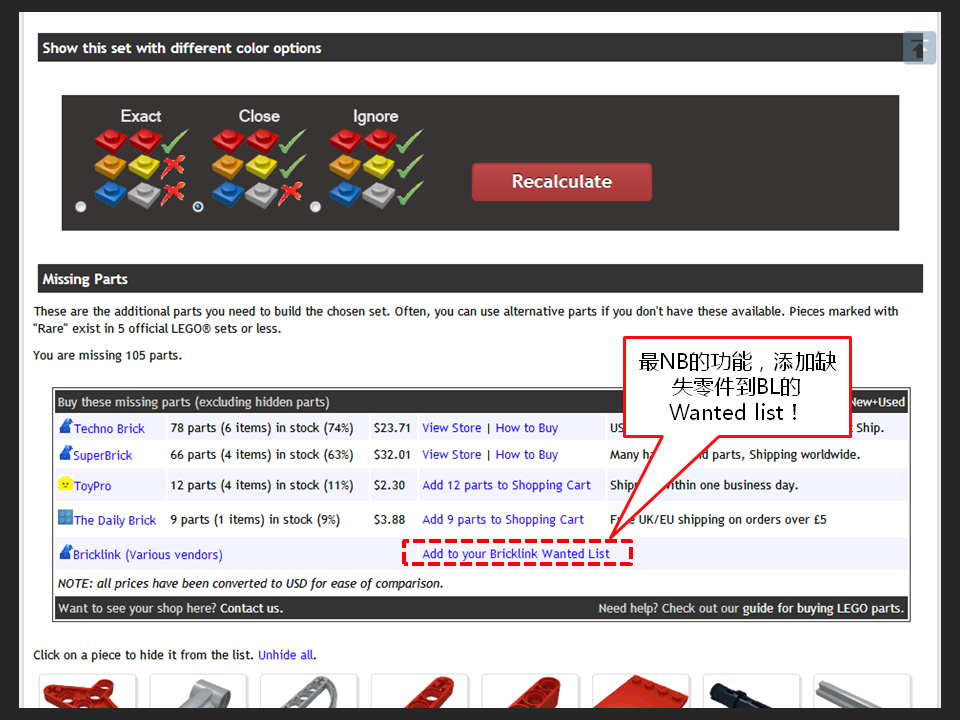The image size is (960, 720).
Task: Click the scroll-to-top arrow icon
Action: [919, 47]
